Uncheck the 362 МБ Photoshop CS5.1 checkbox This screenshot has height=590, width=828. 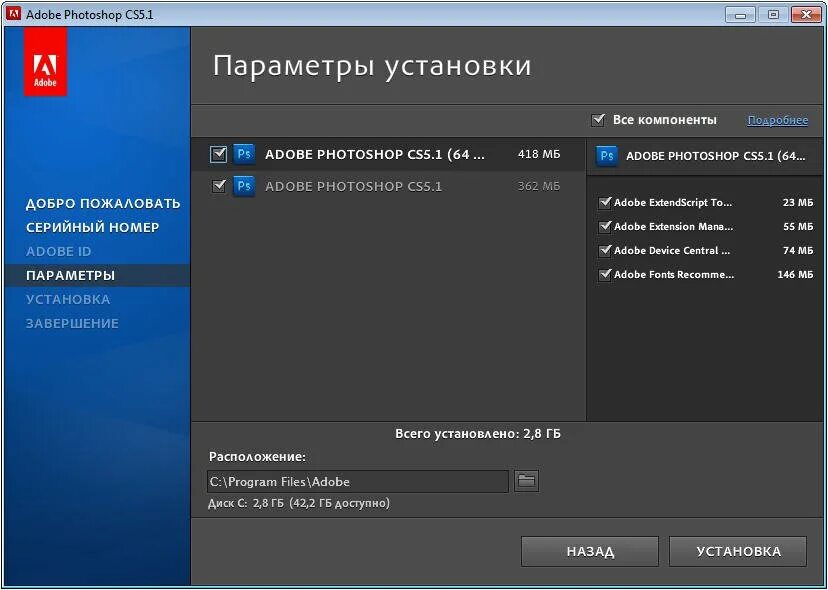click(x=219, y=186)
